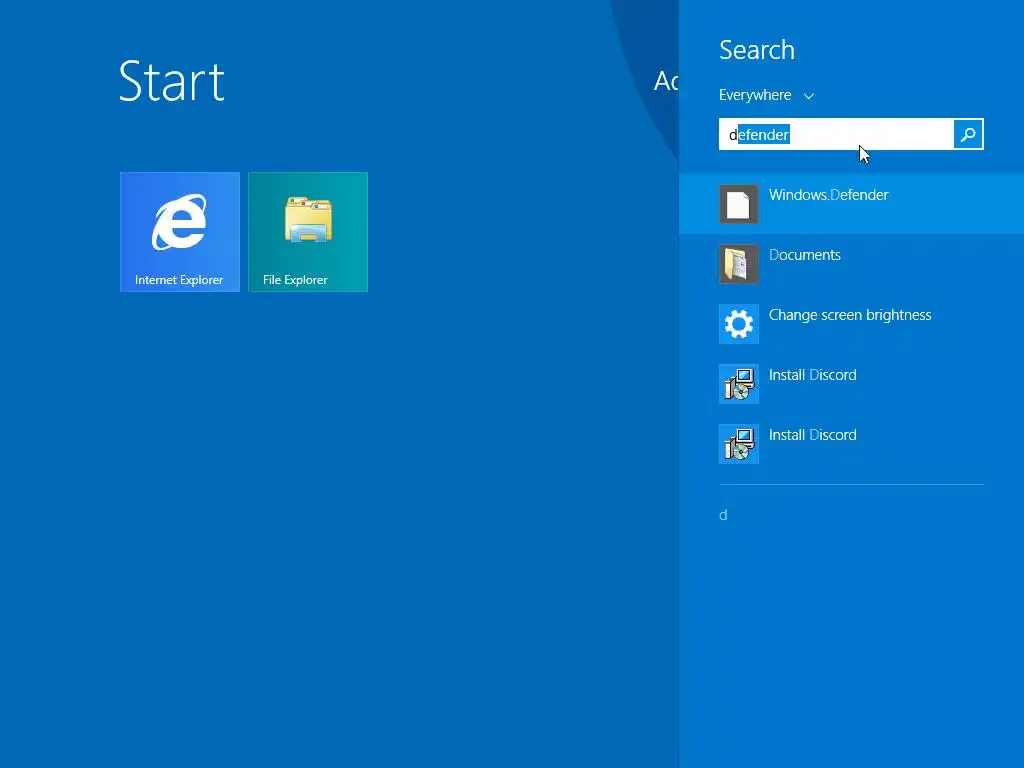Screen dimensions: 1024x768
Task: Click the Start heading text
Action: point(172,81)
